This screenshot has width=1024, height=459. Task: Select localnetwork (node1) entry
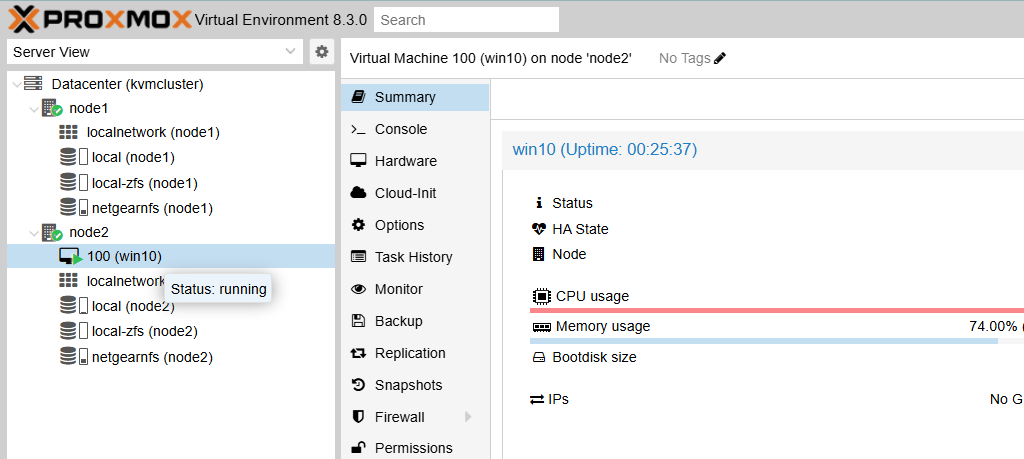153,133
